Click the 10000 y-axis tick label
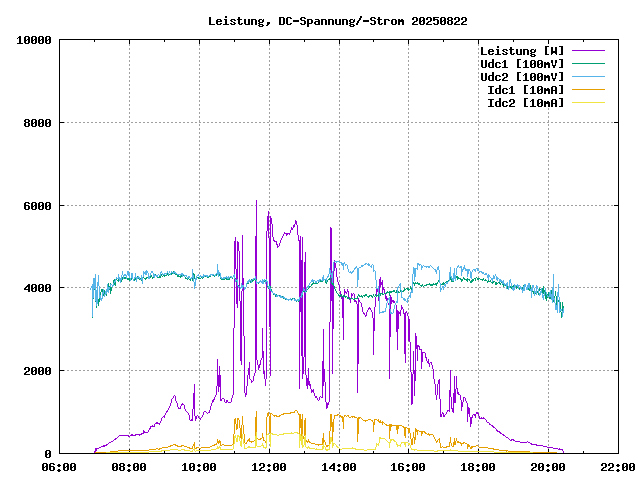This screenshot has height=480, width=640. (x=32, y=40)
